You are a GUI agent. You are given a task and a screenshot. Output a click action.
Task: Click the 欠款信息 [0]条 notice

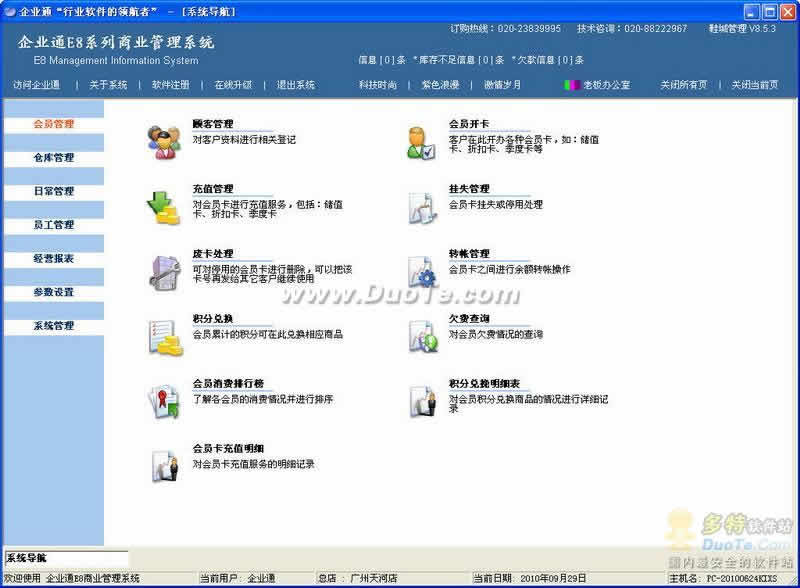(x=547, y=60)
